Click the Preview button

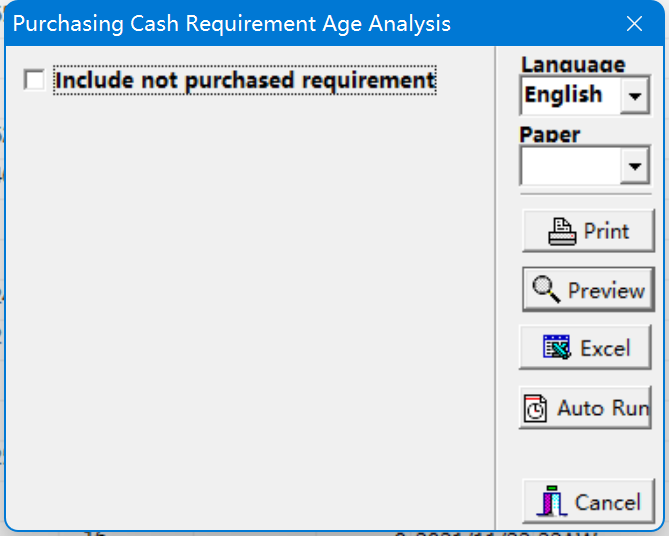pyautogui.click(x=588, y=290)
